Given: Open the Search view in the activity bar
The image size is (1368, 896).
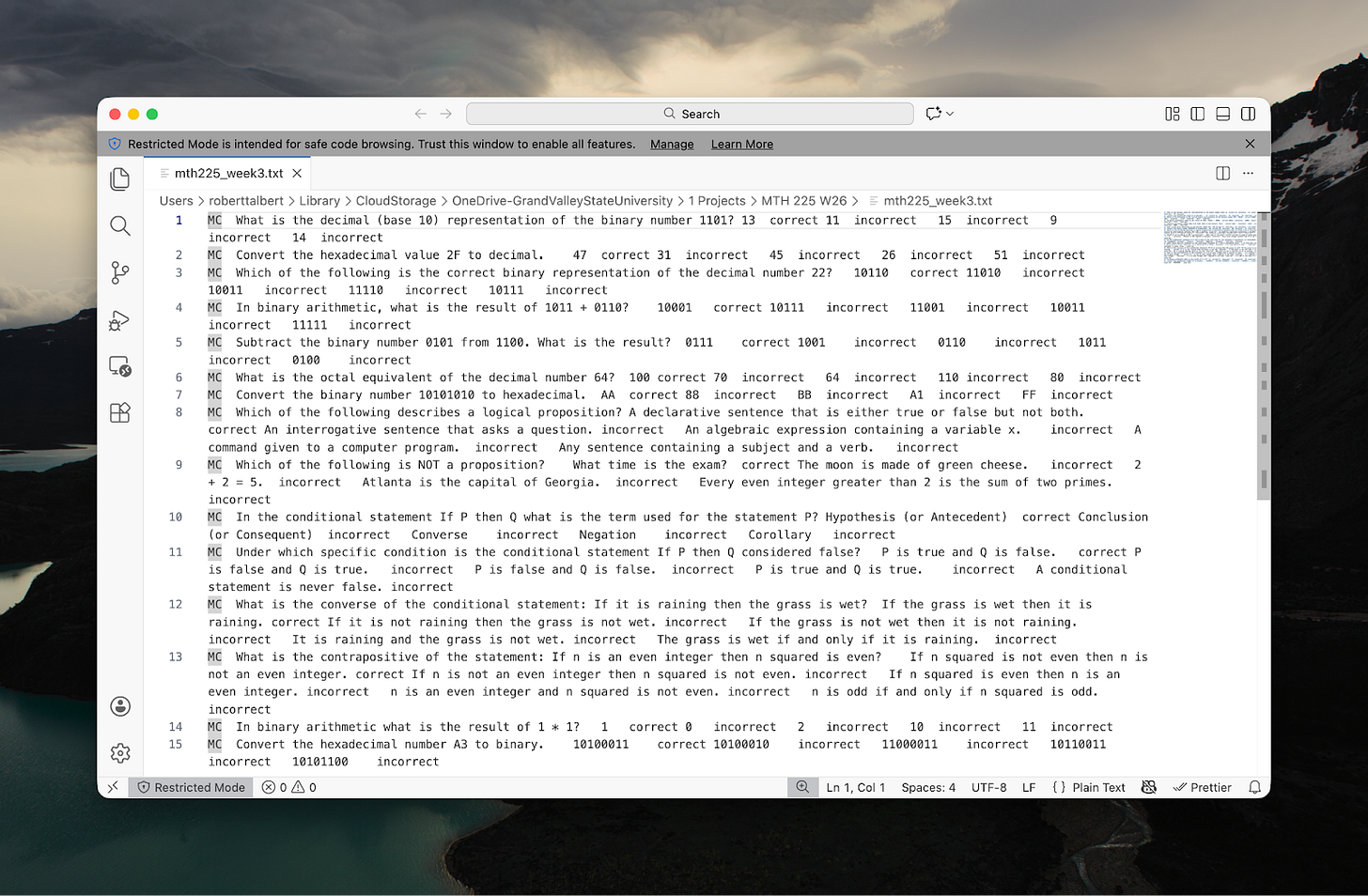Looking at the screenshot, I should click(x=119, y=225).
